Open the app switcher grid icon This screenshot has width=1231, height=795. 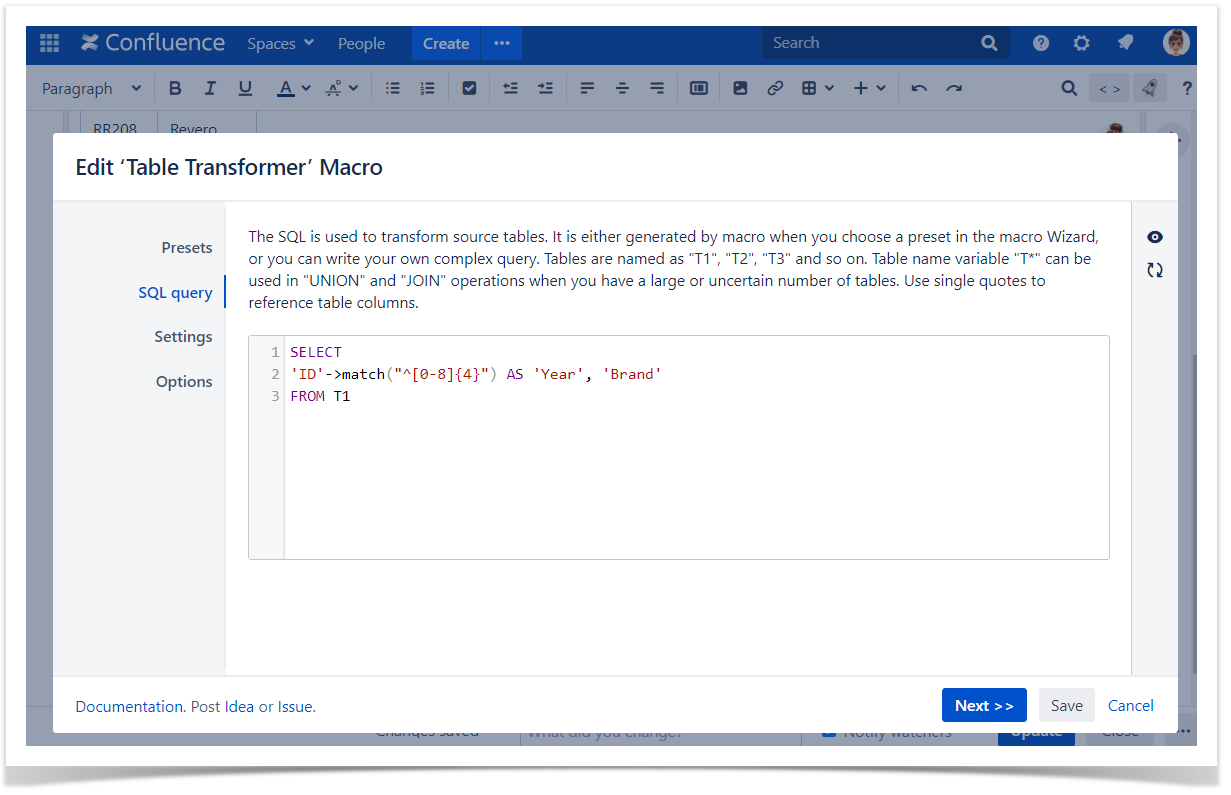[x=49, y=43]
